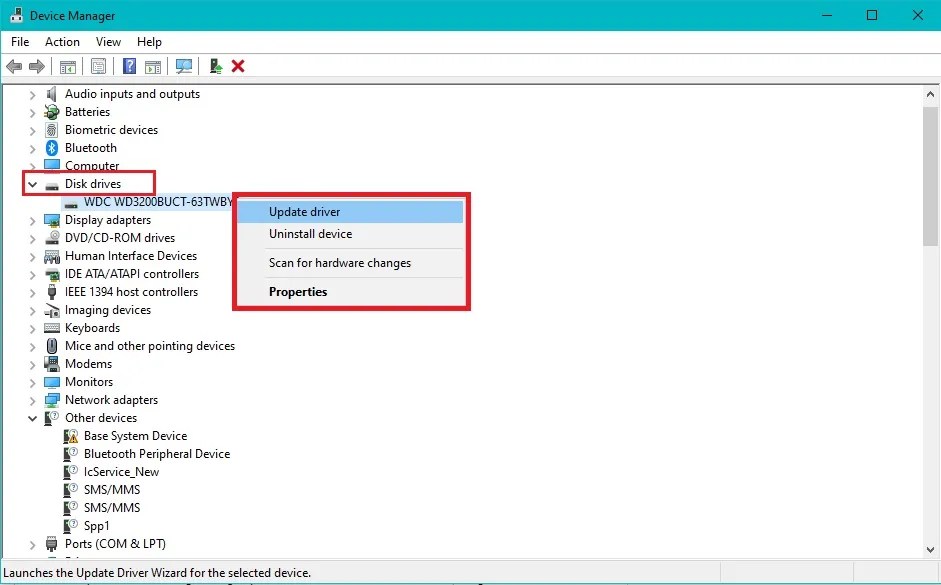
Task: Select the Scan for hardware changes toolbar icon
Action: click(184, 66)
